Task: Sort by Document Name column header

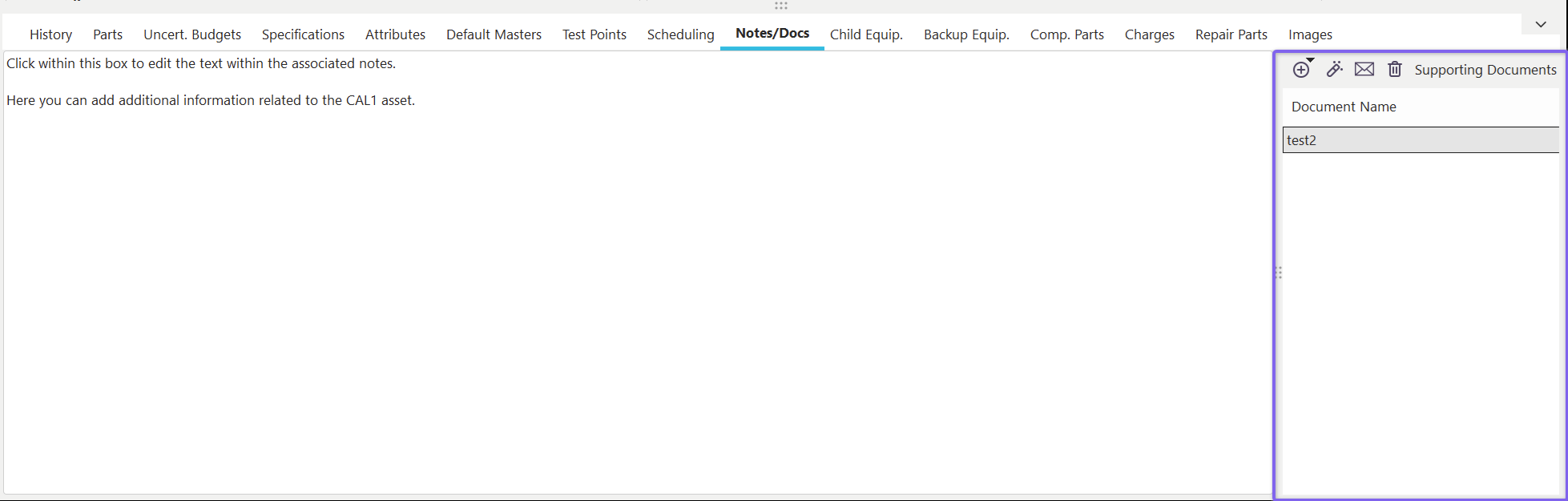Action: [x=1344, y=107]
